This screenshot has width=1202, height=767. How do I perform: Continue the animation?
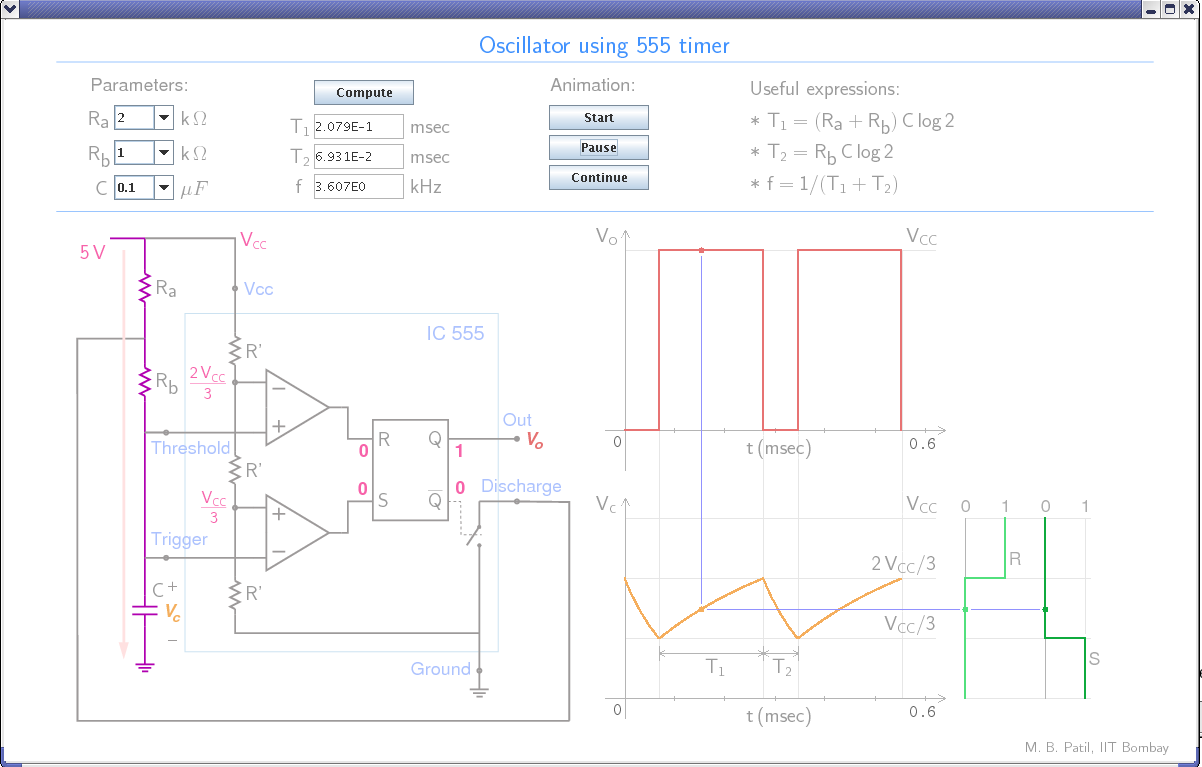click(x=599, y=178)
